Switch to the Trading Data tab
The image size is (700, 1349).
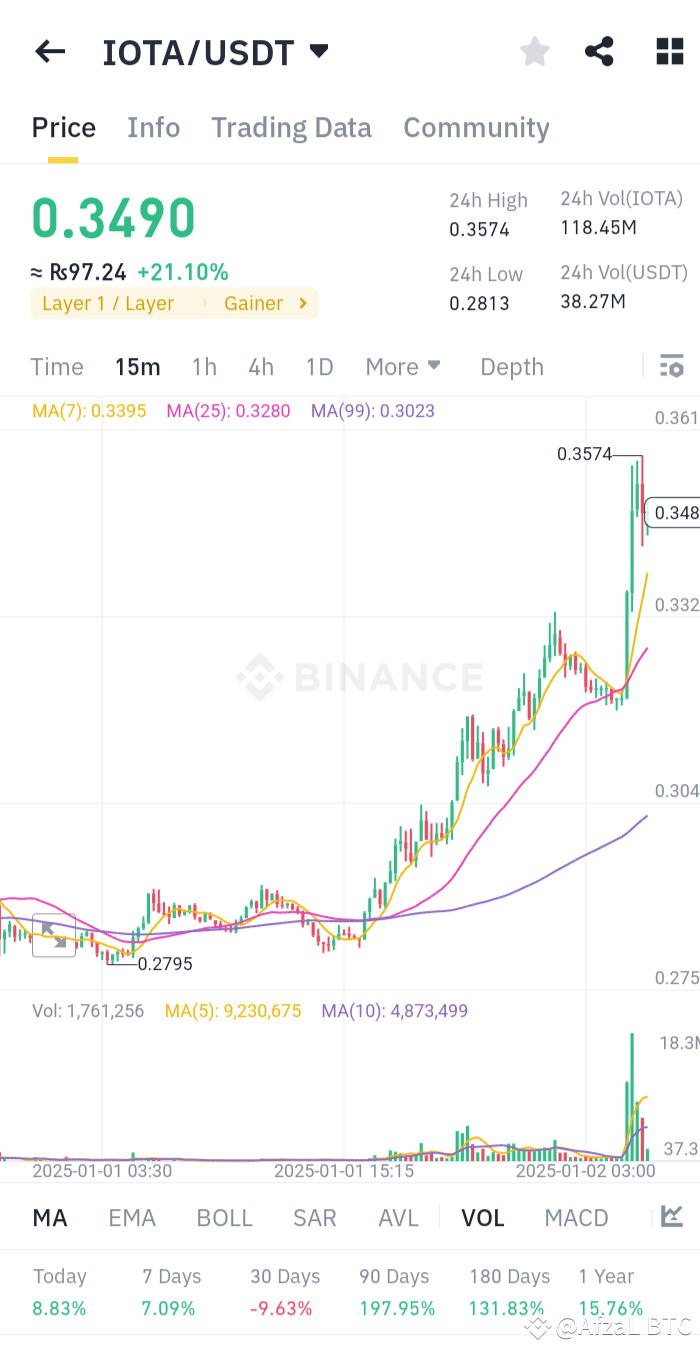point(291,127)
